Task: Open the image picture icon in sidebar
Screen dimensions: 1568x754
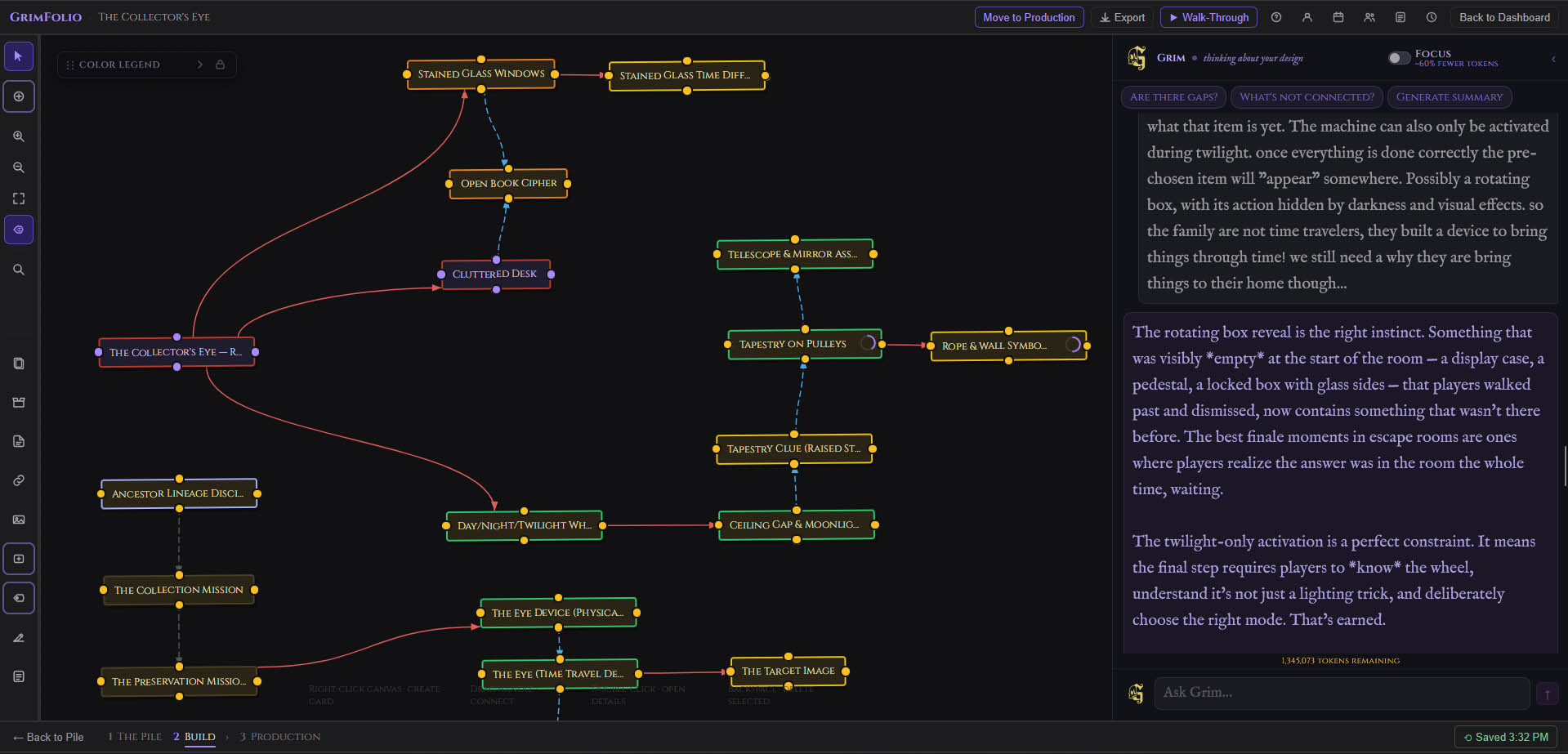Action: tap(19, 520)
